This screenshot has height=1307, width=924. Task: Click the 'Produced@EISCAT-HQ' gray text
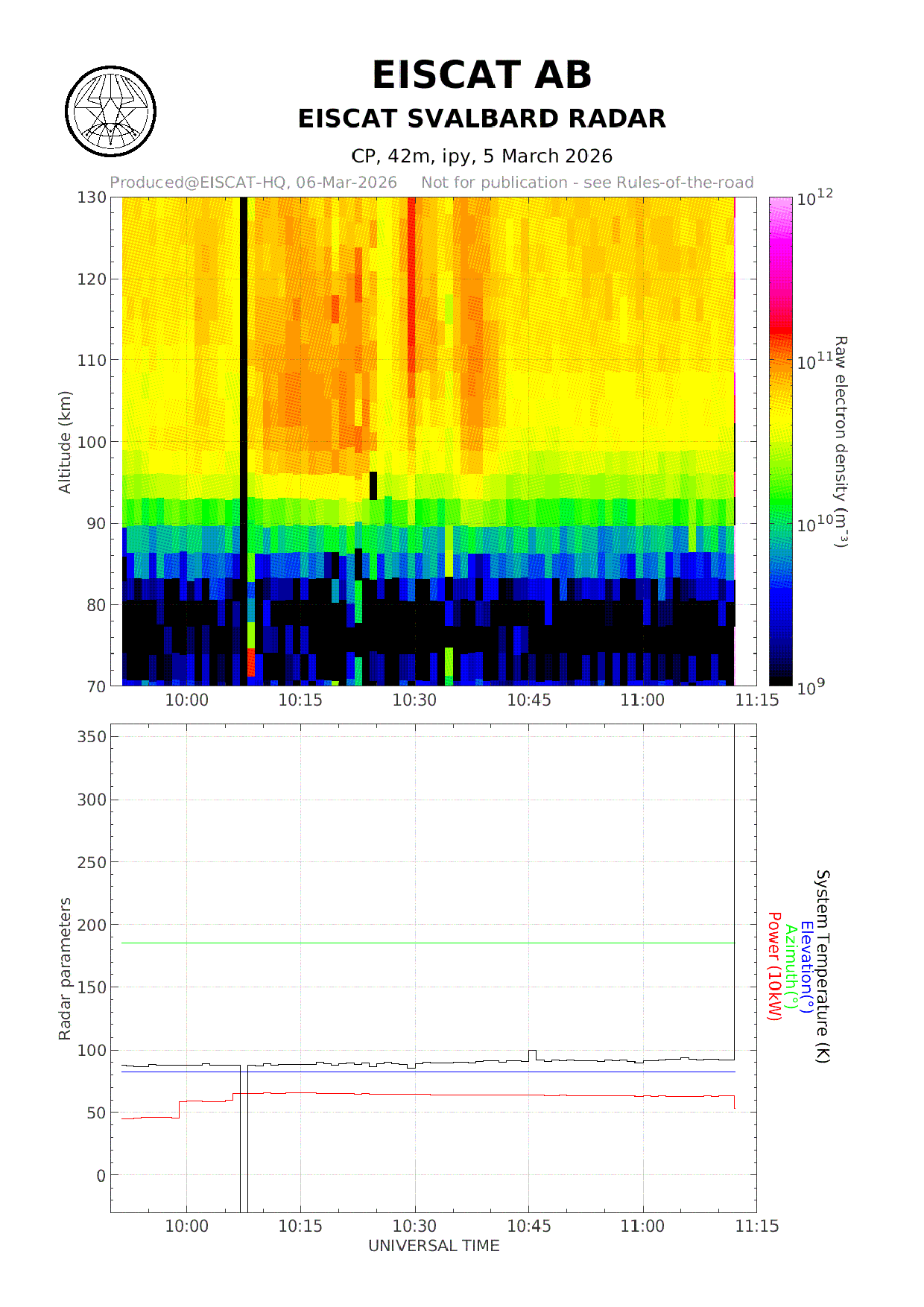[x=253, y=183]
